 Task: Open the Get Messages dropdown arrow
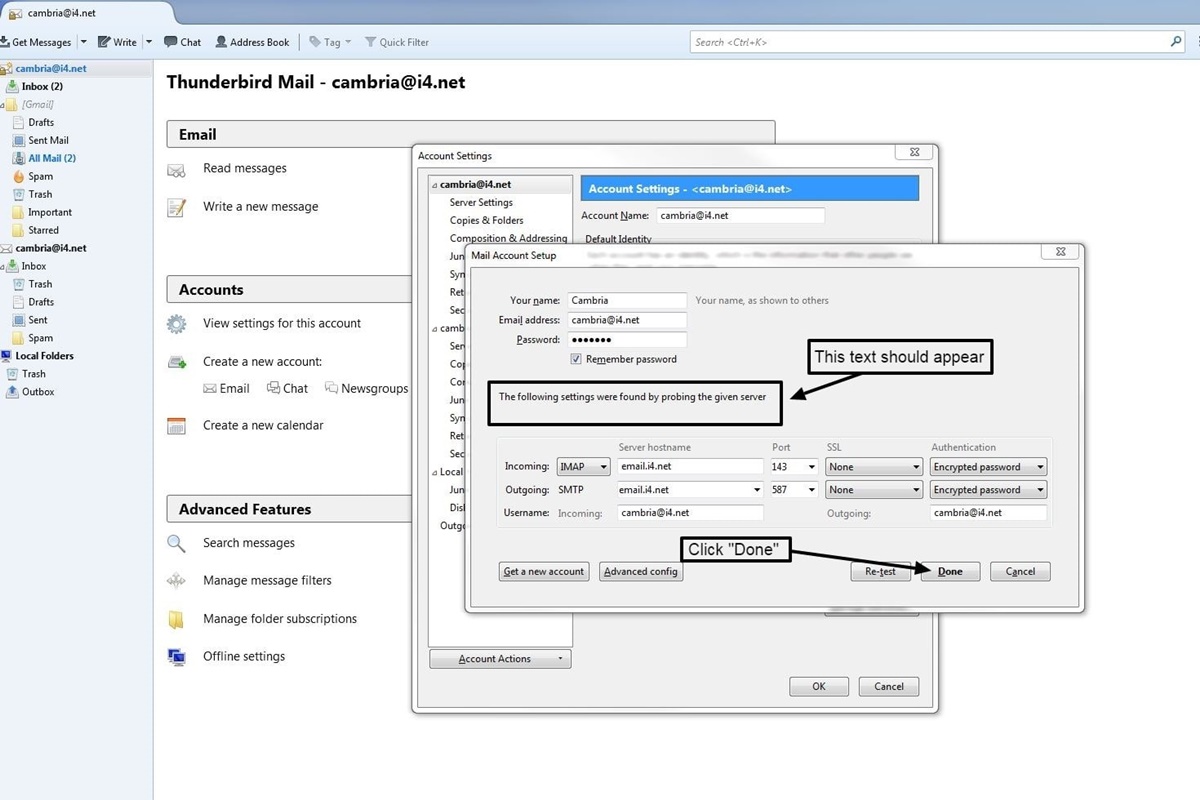pyautogui.click(x=83, y=42)
